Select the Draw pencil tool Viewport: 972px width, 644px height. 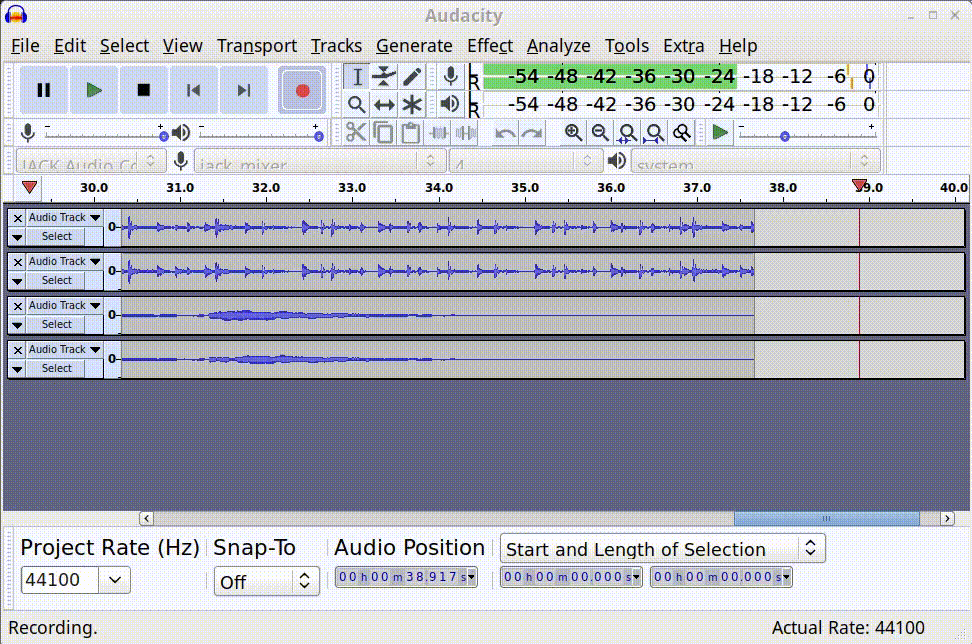click(412, 77)
